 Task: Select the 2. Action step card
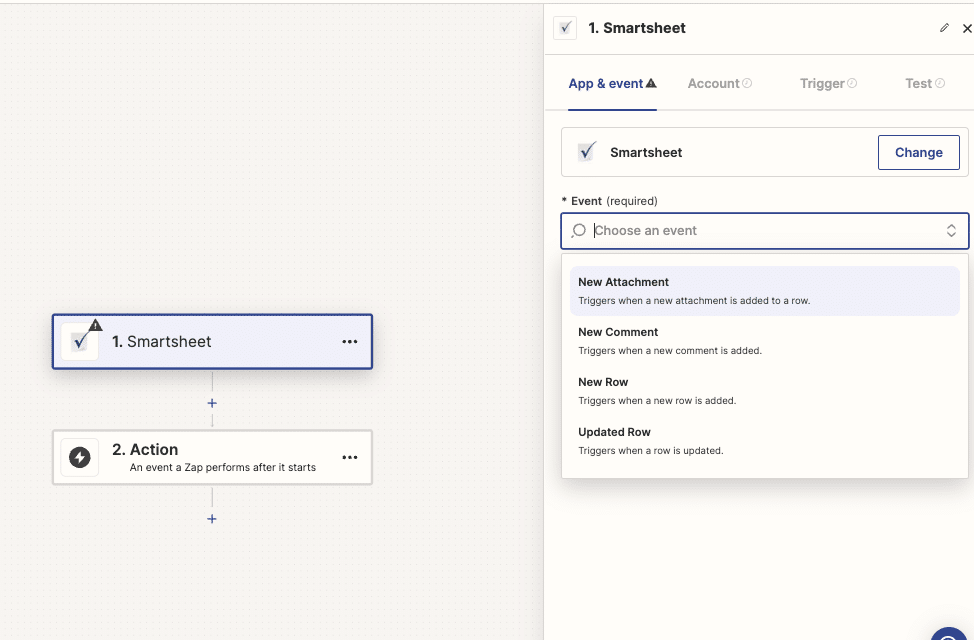pos(212,457)
